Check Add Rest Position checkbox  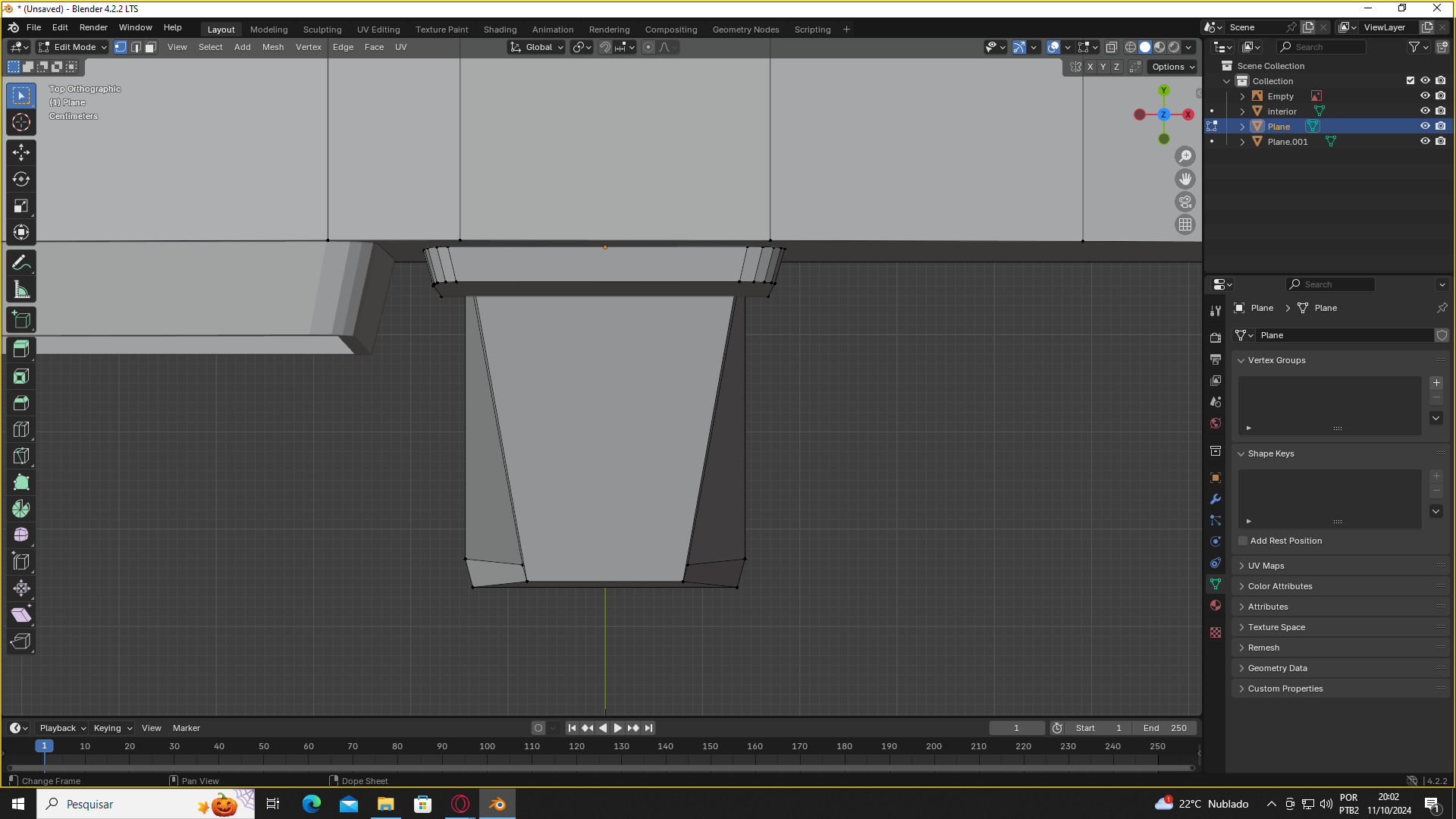coord(1243,541)
